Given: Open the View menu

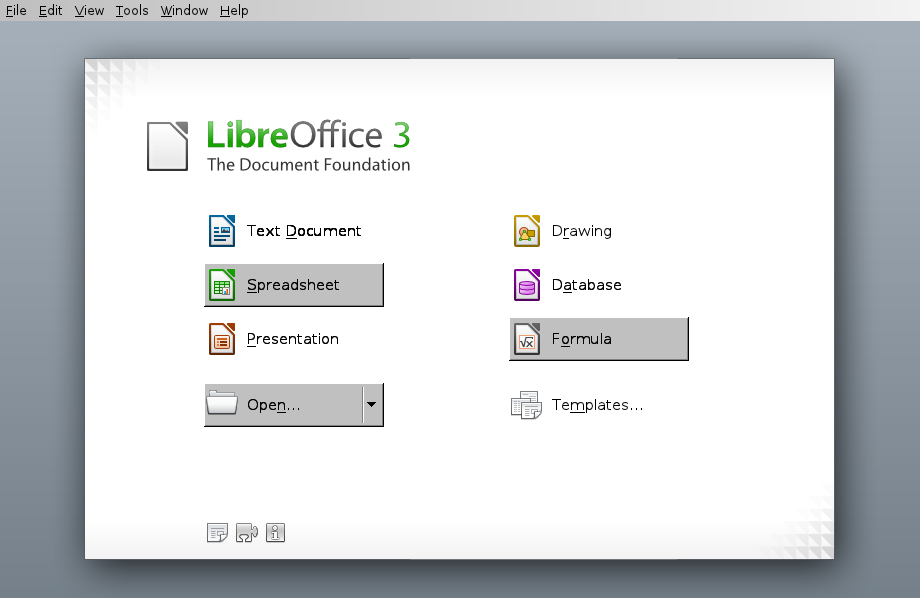Looking at the screenshot, I should pyautogui.click(x=89, y=11).
